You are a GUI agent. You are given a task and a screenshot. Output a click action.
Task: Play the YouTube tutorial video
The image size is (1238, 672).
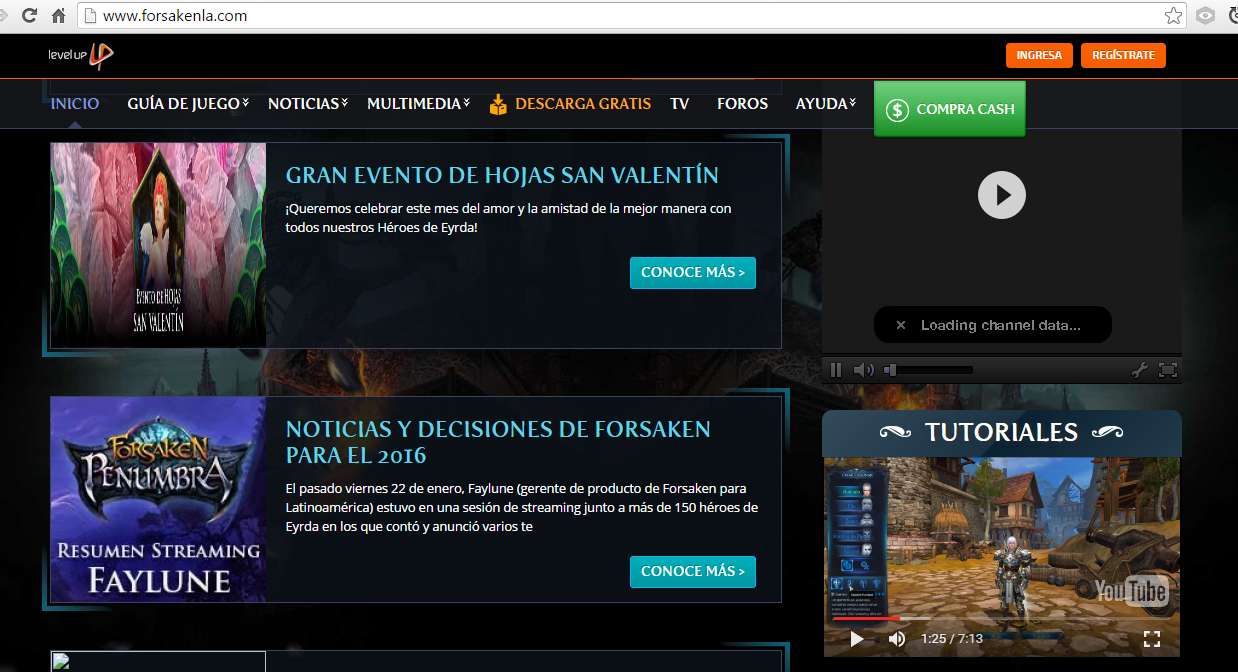coord(856,638)
